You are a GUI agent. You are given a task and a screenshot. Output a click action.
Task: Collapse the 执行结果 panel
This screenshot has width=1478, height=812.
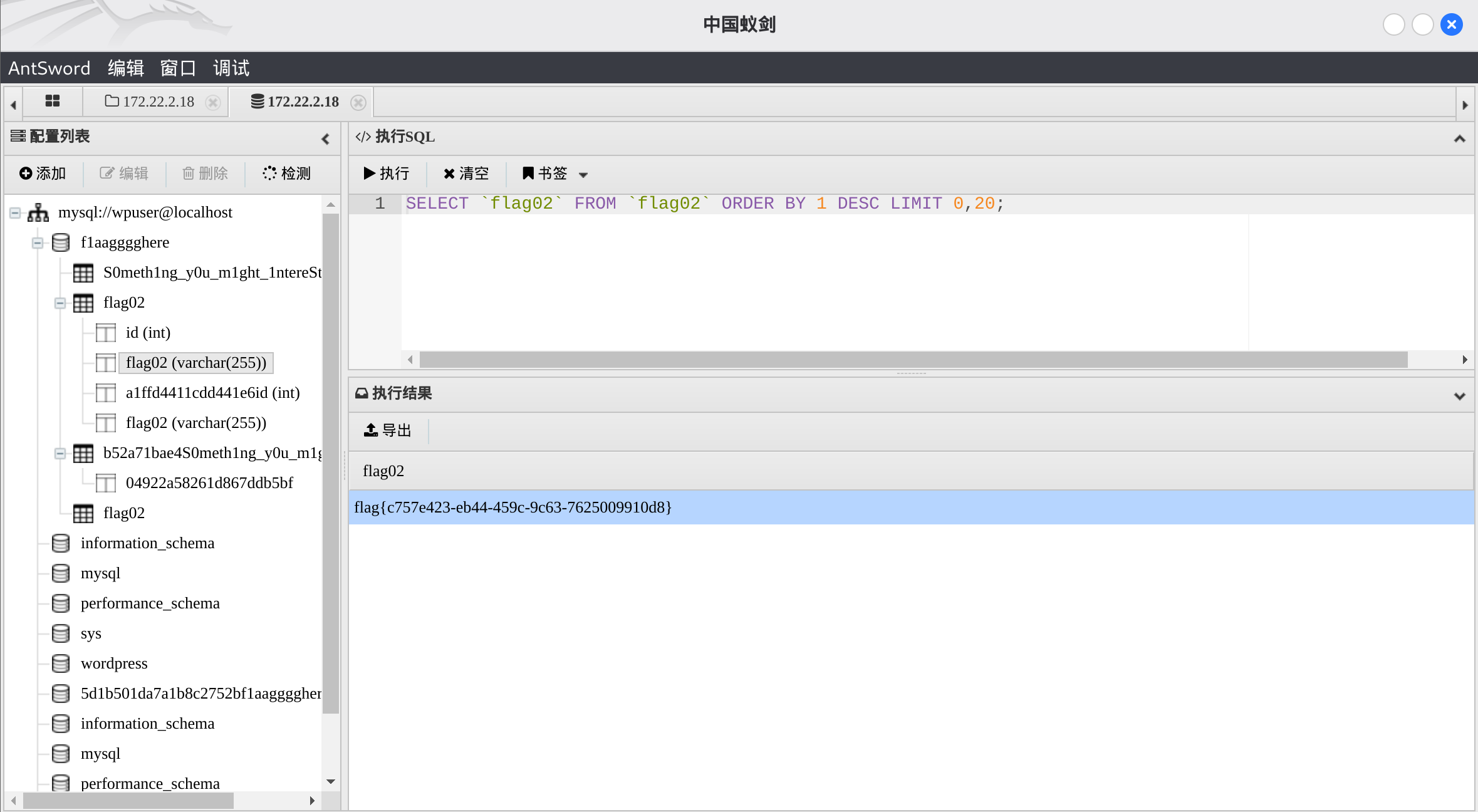click(x=1459, y=395)
